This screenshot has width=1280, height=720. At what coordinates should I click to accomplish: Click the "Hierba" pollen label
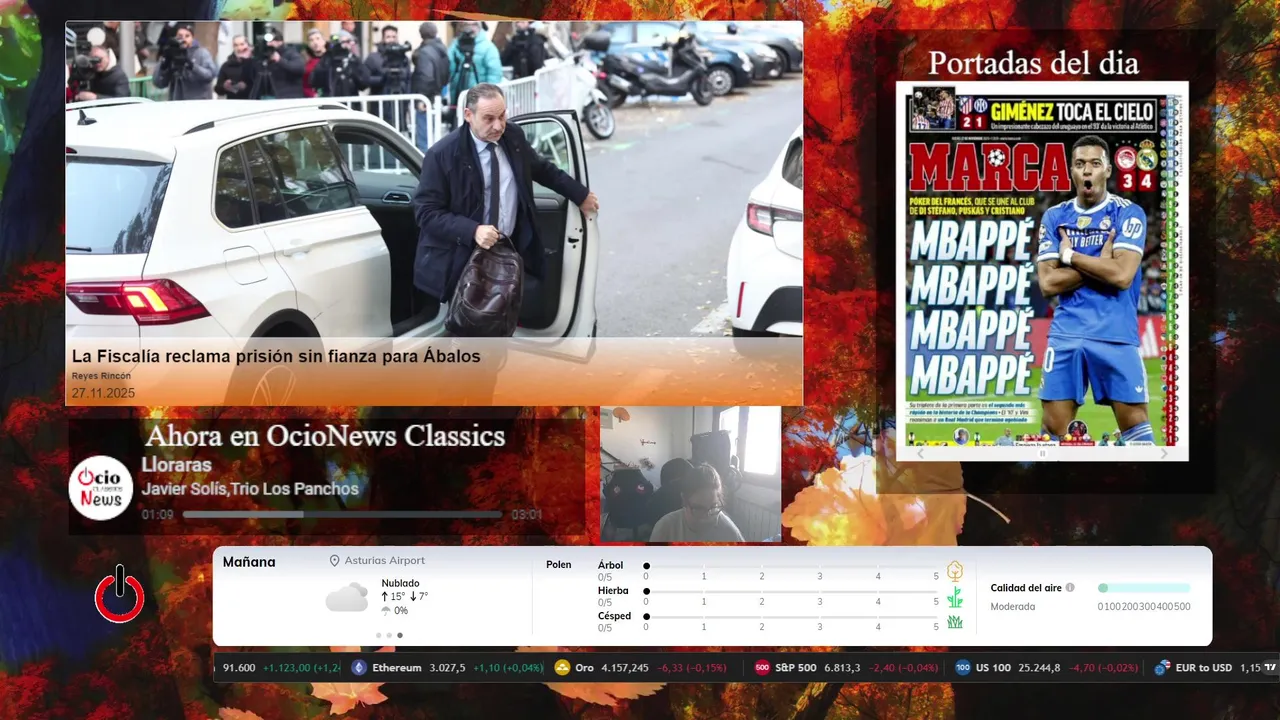(x=613, y=591)
